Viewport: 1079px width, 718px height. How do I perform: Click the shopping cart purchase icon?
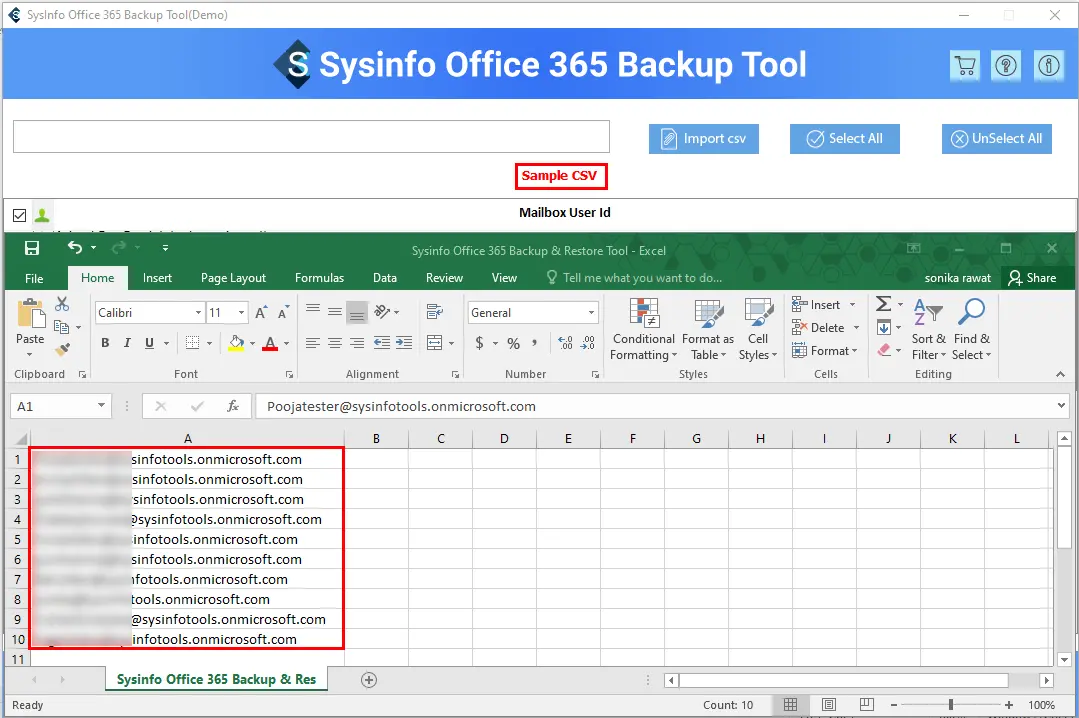(964, 66)
